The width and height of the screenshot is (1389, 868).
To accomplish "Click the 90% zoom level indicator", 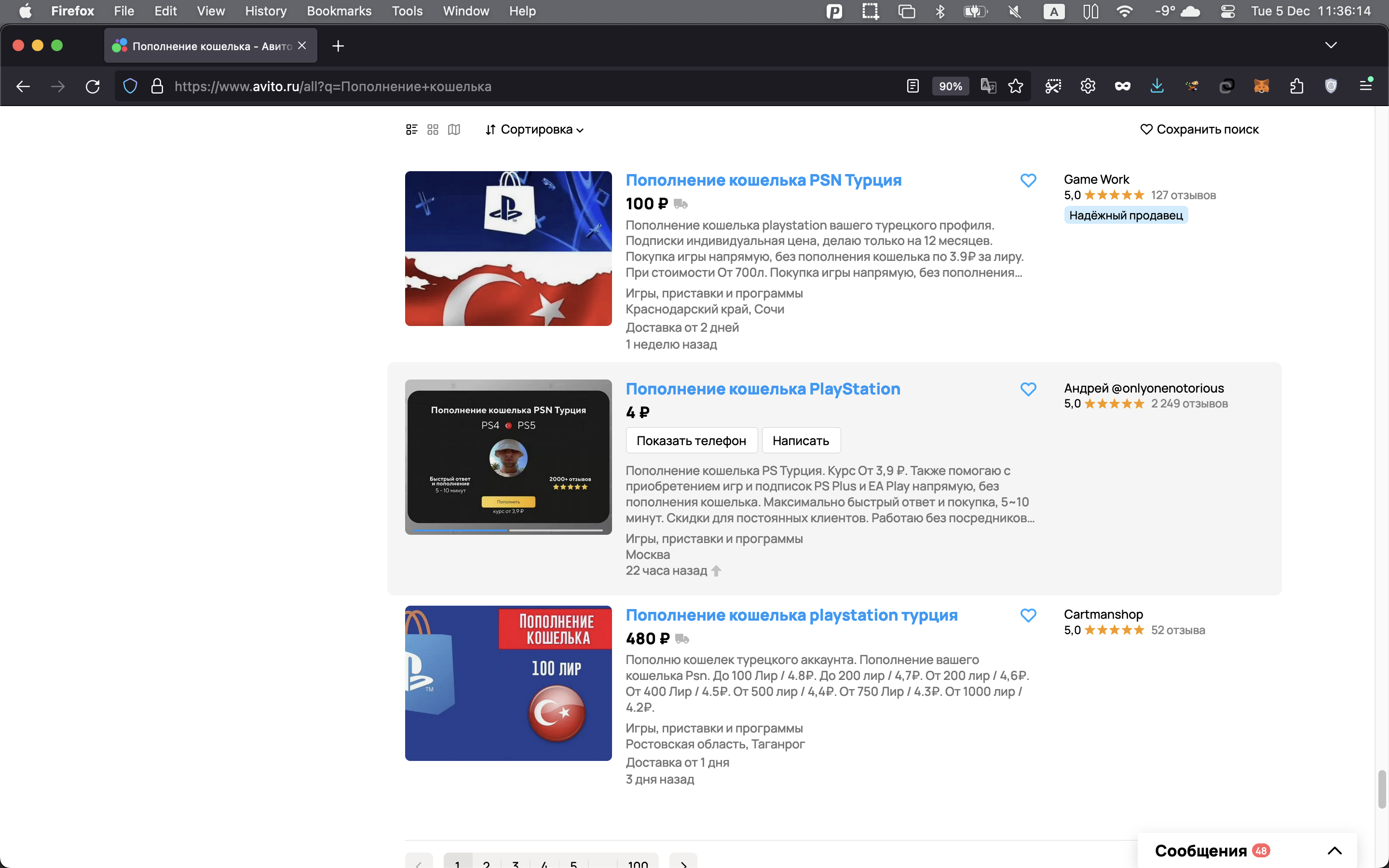I will pos(950,86).
